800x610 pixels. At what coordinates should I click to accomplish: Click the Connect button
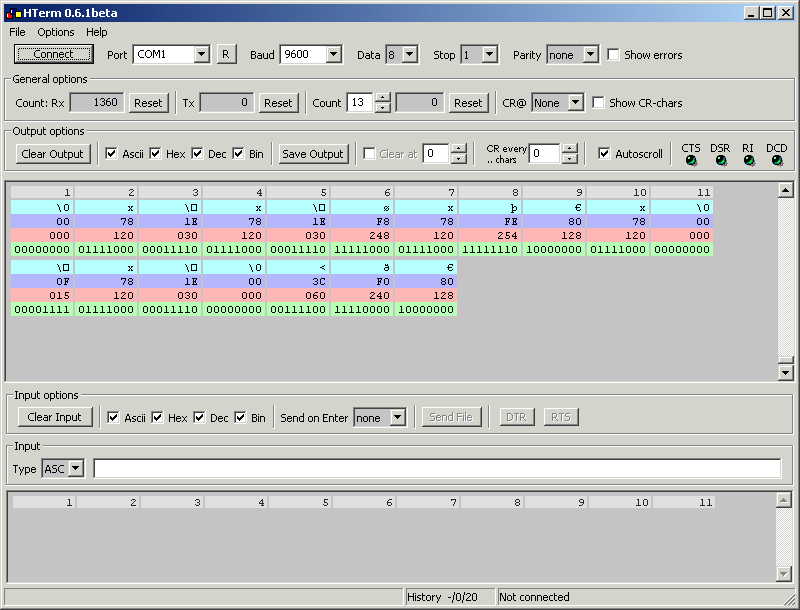tap(54, 54)
